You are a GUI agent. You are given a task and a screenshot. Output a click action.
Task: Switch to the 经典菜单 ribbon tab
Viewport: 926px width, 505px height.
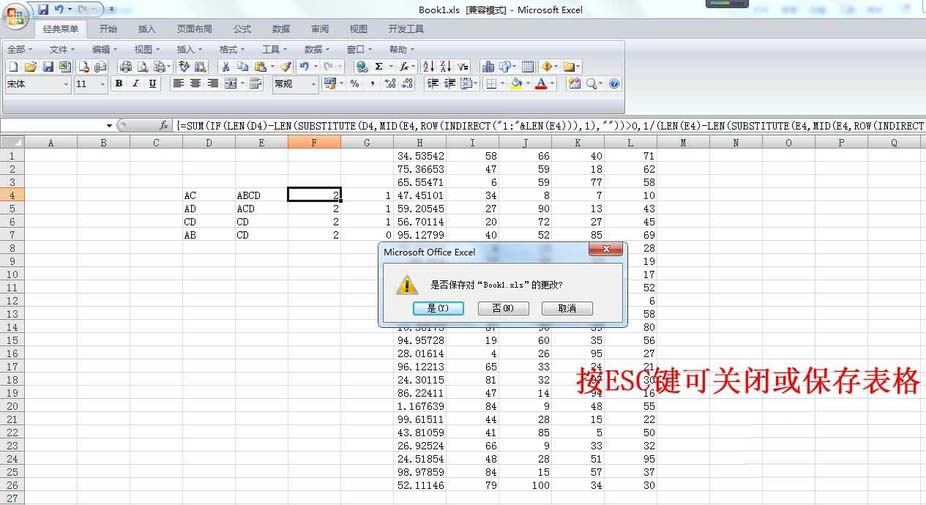(60, 29)
